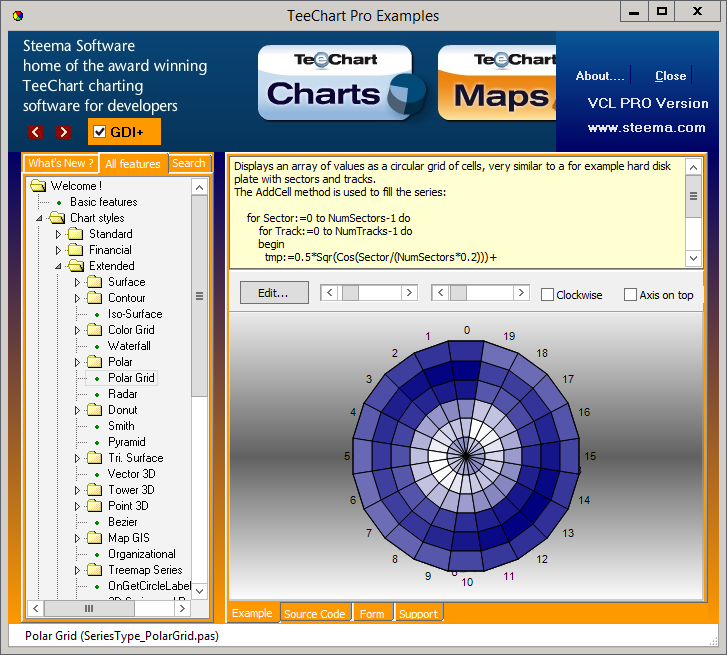Select the Polar Grid tree item
Image resolution: width=727 pixels, height=655 pixels.
(131, 378)
